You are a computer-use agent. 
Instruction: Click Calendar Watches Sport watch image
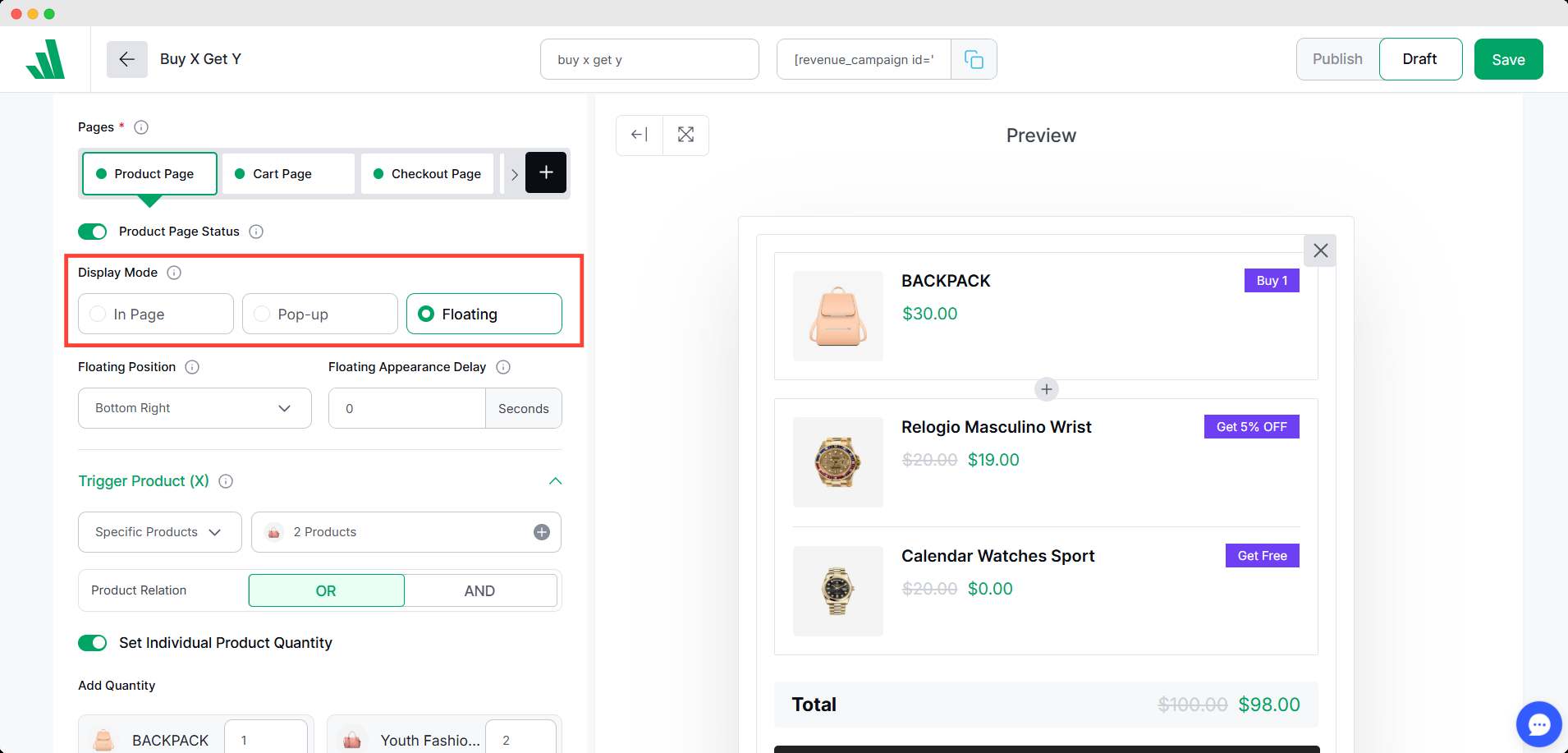(838, 591)
